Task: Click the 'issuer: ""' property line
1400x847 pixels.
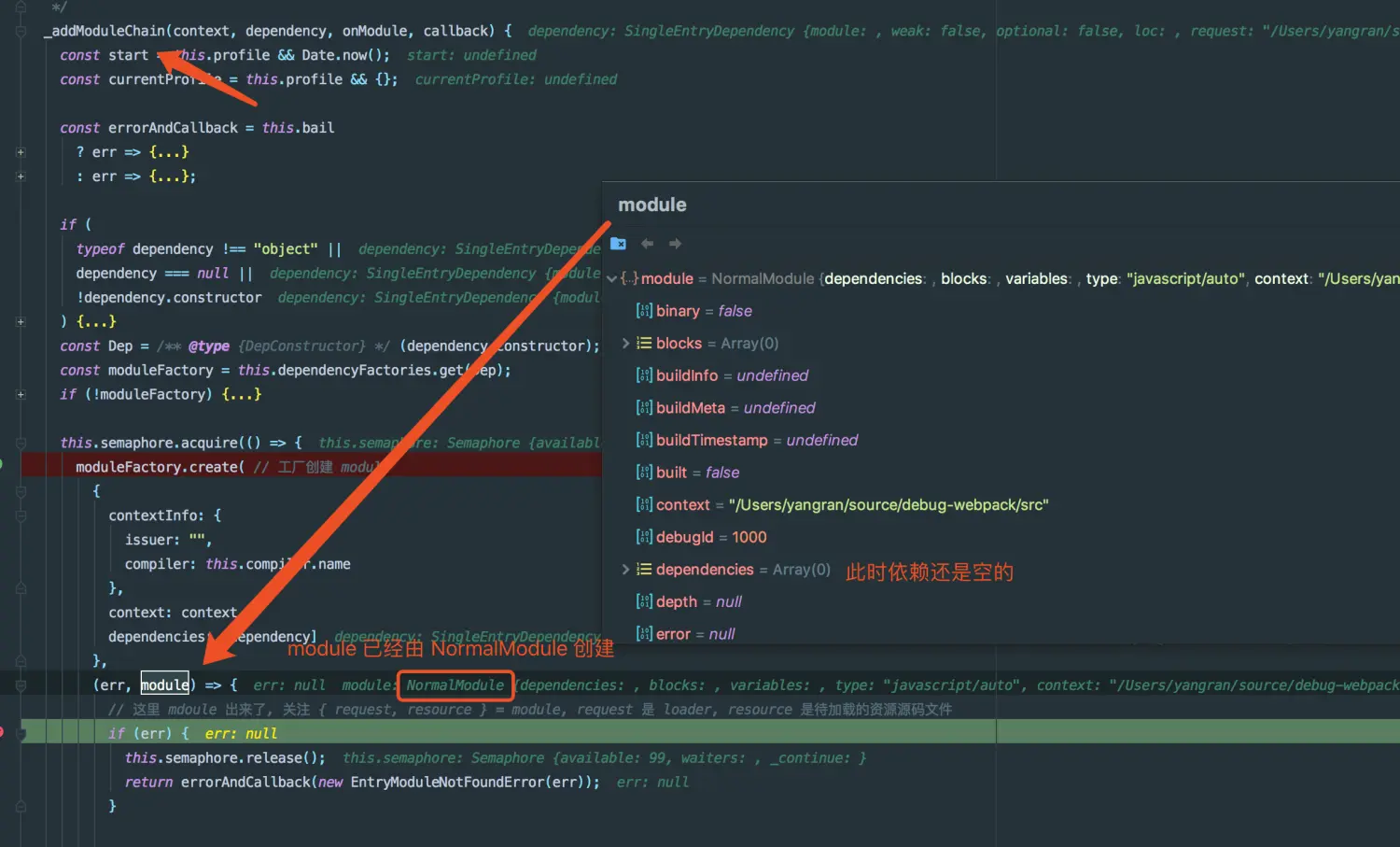Action: pos(169,540)
